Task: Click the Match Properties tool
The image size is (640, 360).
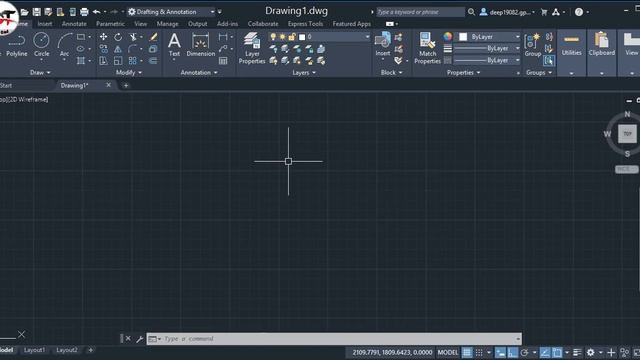Action: (427, 48)
